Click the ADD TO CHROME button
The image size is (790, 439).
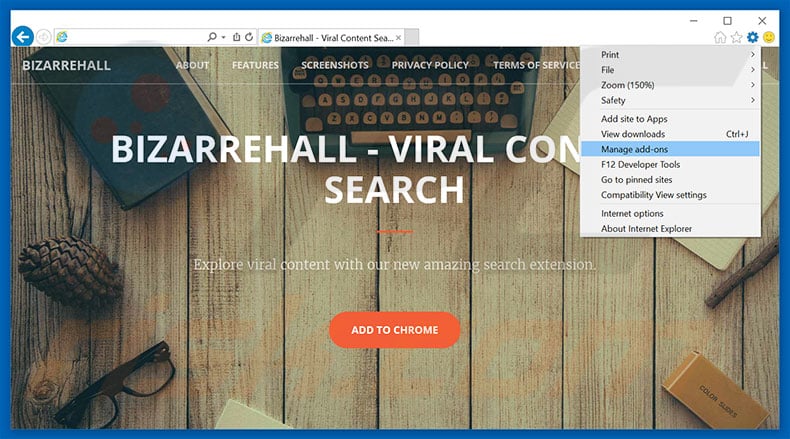tap(394, 330)
